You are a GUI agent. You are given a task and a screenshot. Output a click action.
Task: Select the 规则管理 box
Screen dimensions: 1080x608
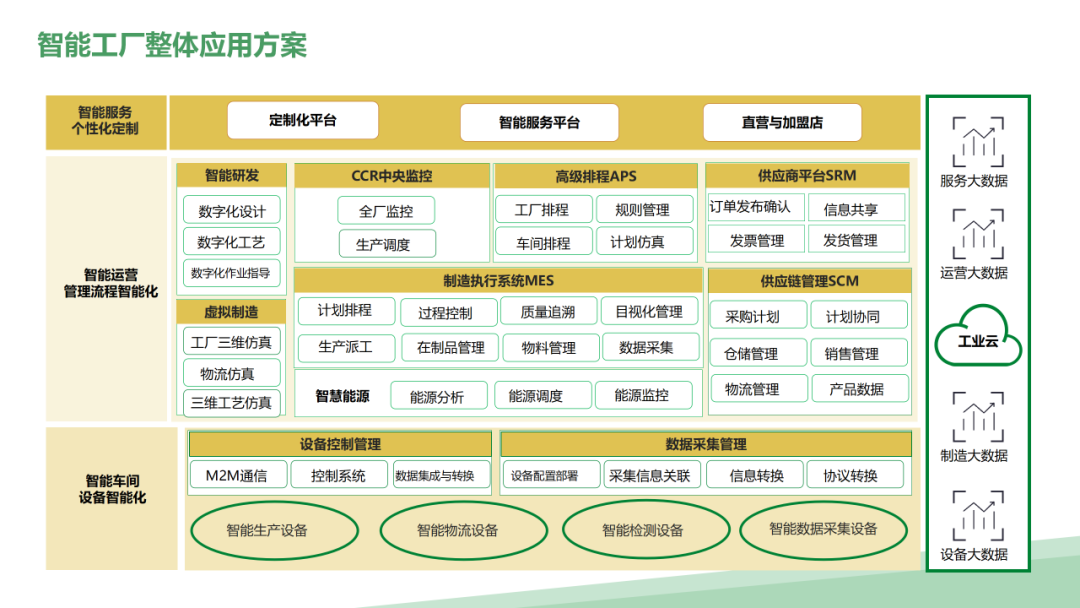(x=644, y=209)
